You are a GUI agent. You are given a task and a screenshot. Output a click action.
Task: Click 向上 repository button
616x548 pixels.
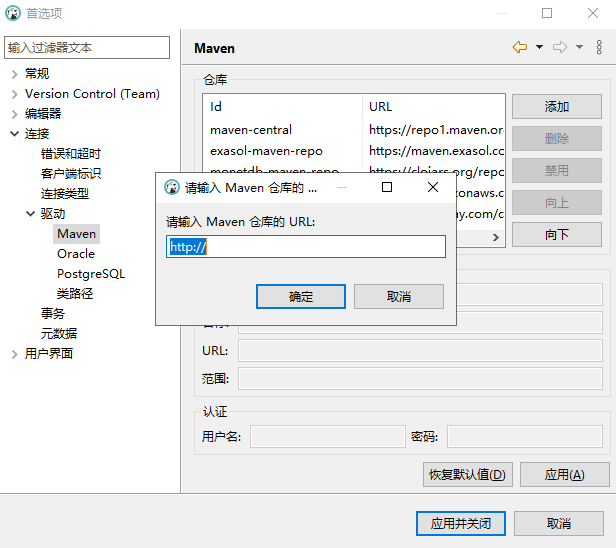(x=557, y=203)
